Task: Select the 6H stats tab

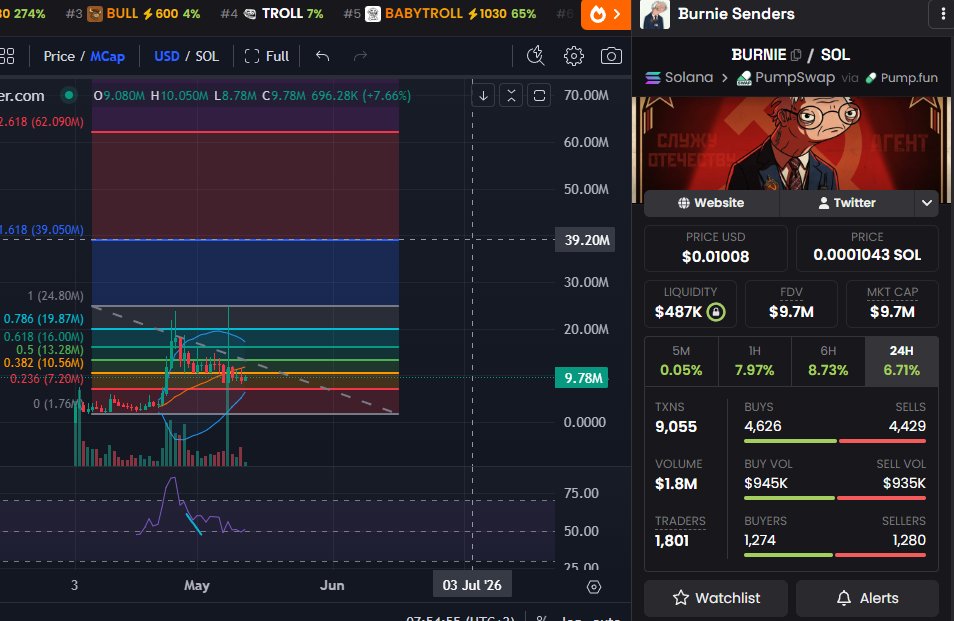Action: tap(828, 361)
